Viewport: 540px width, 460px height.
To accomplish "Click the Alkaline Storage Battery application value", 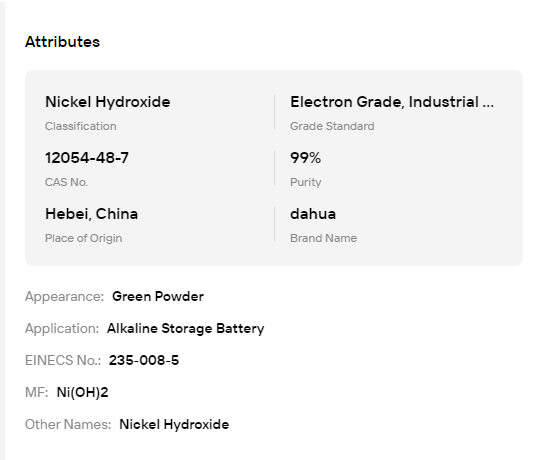I will click(x=186, y=328).
